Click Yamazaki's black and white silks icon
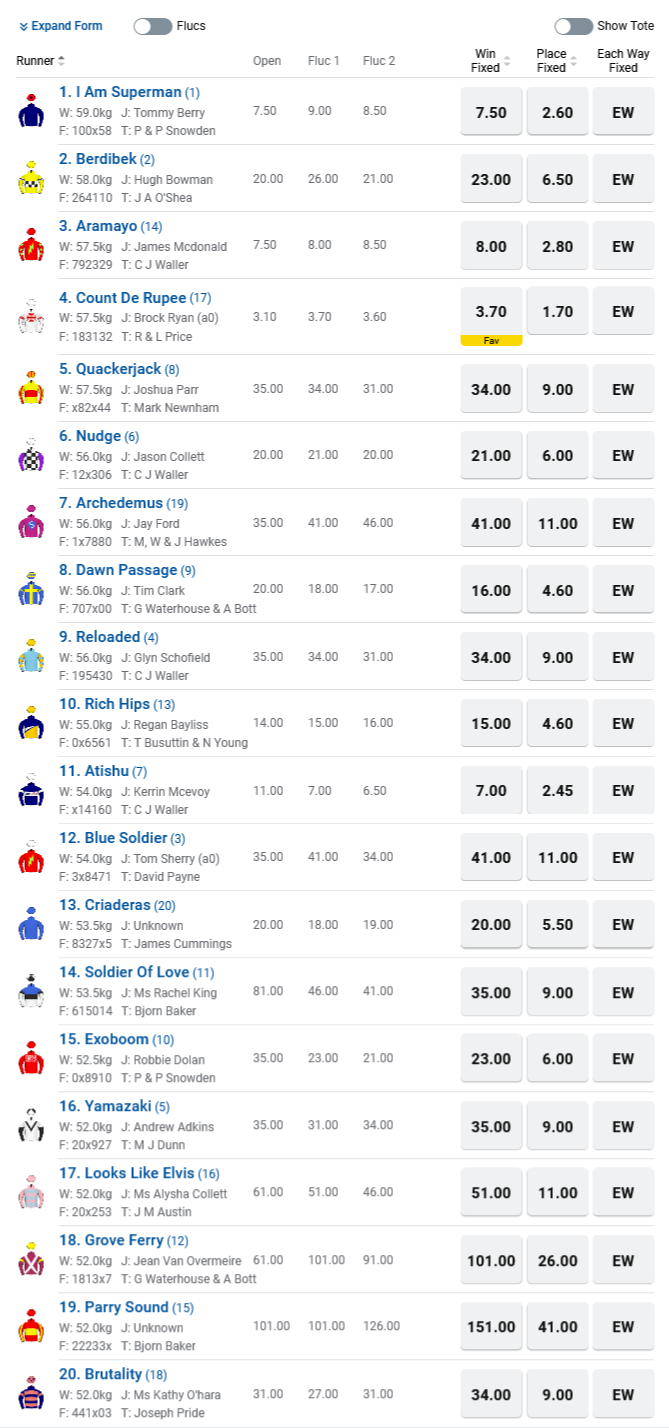Image resolution: width=669 pixels, height=1428 pixels. click(31, 1125)
